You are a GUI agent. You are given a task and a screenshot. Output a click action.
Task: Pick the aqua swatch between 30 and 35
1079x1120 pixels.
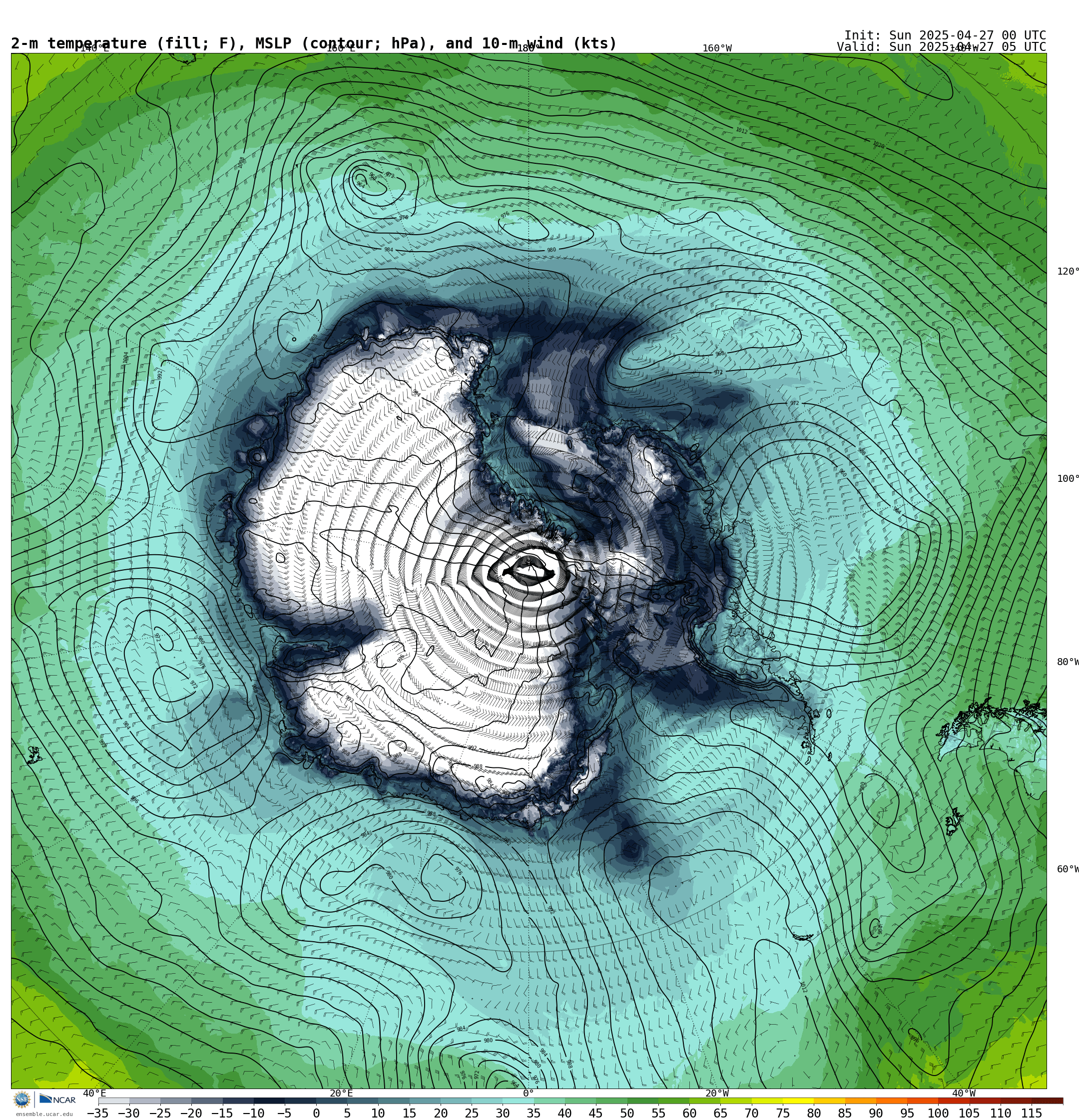pos(518,1101)
